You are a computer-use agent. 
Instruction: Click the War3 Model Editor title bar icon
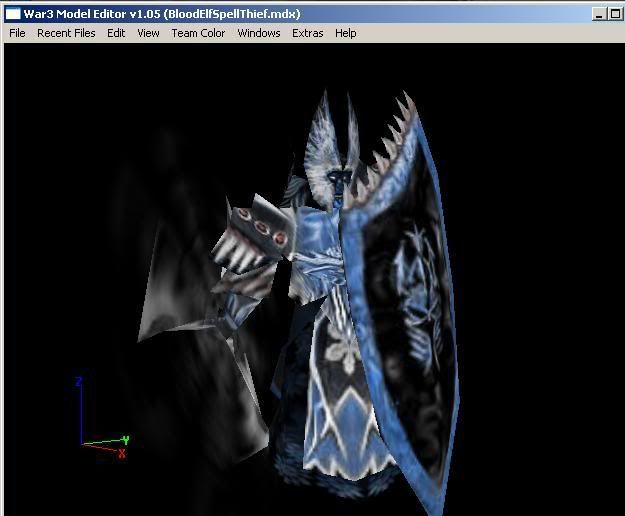(x=13, y=14)
